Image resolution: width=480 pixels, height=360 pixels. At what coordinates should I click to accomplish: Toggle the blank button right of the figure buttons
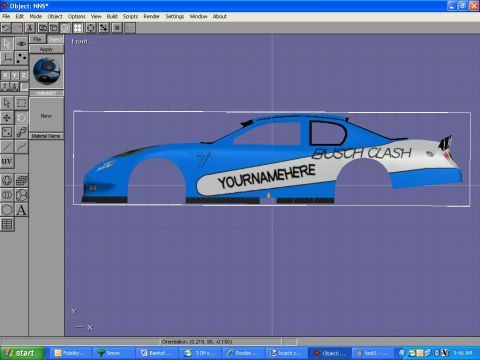[x=24, y=87]
